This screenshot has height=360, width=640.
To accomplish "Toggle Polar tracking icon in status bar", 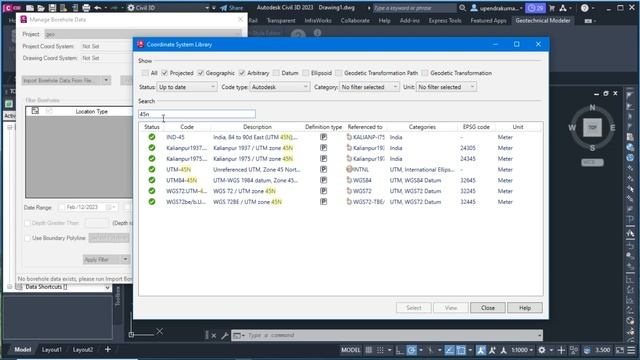I will 411,350.
